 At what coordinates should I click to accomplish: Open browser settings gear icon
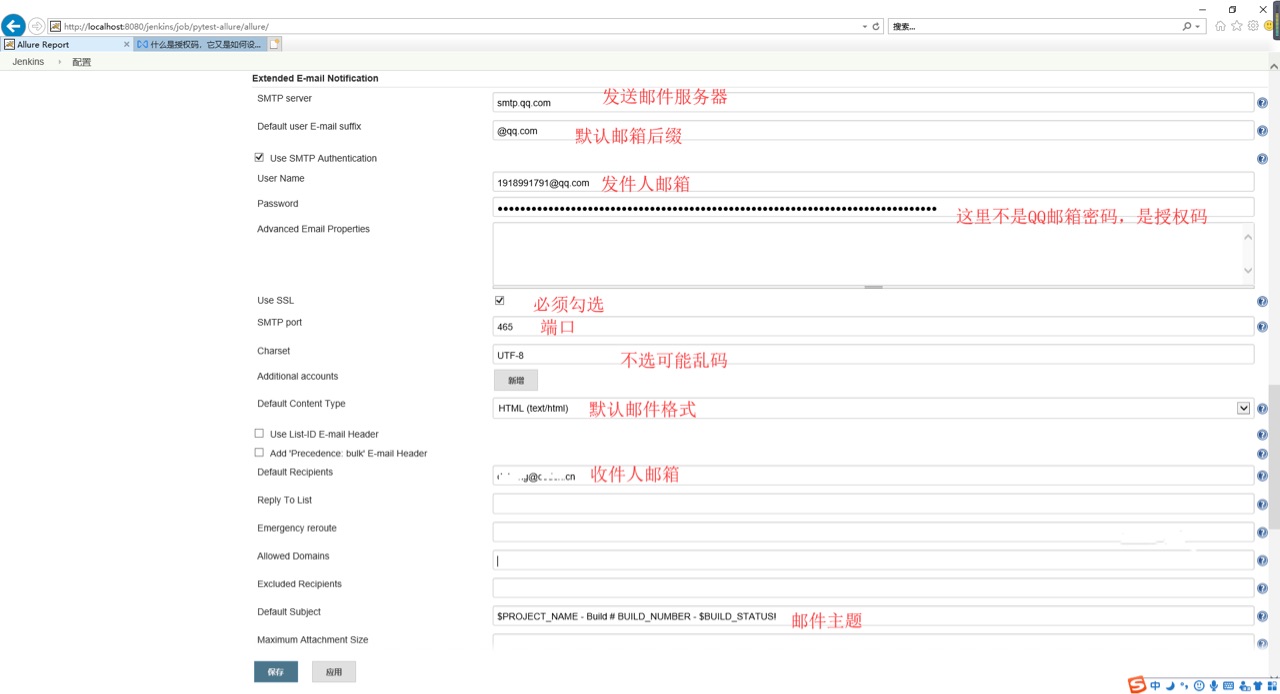(1253, 26)
